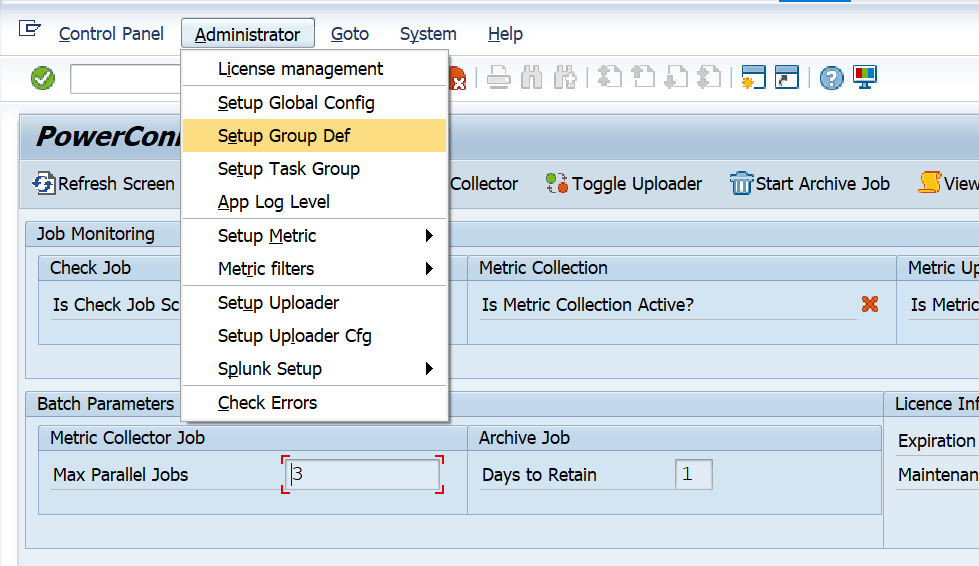
Task: Click red X status for Metric Collection
Action: [870, 304]
